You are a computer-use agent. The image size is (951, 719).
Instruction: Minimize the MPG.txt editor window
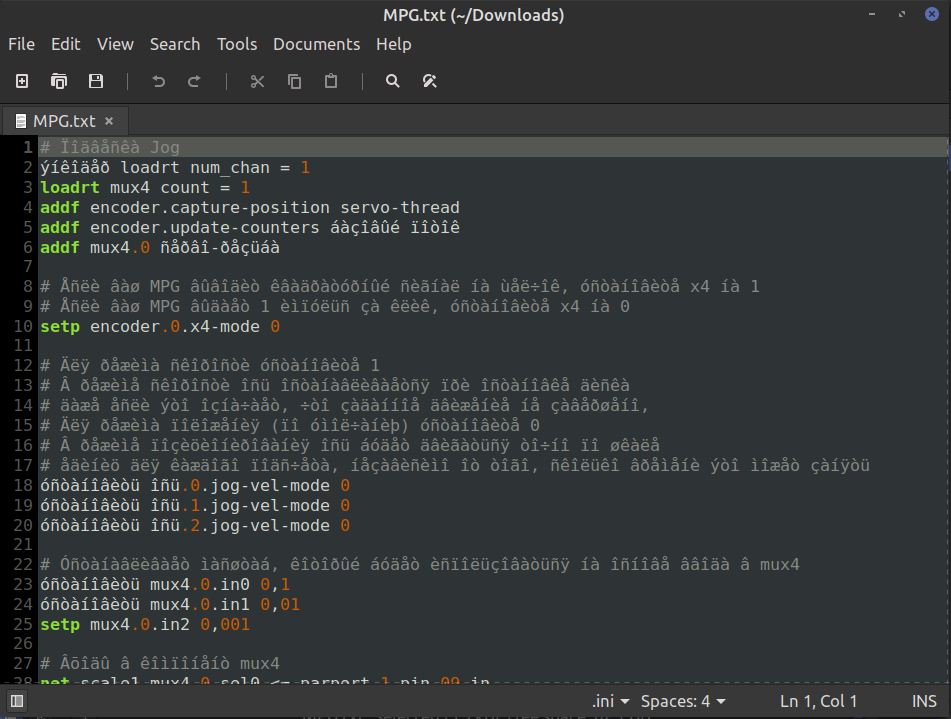coord(872,14)
